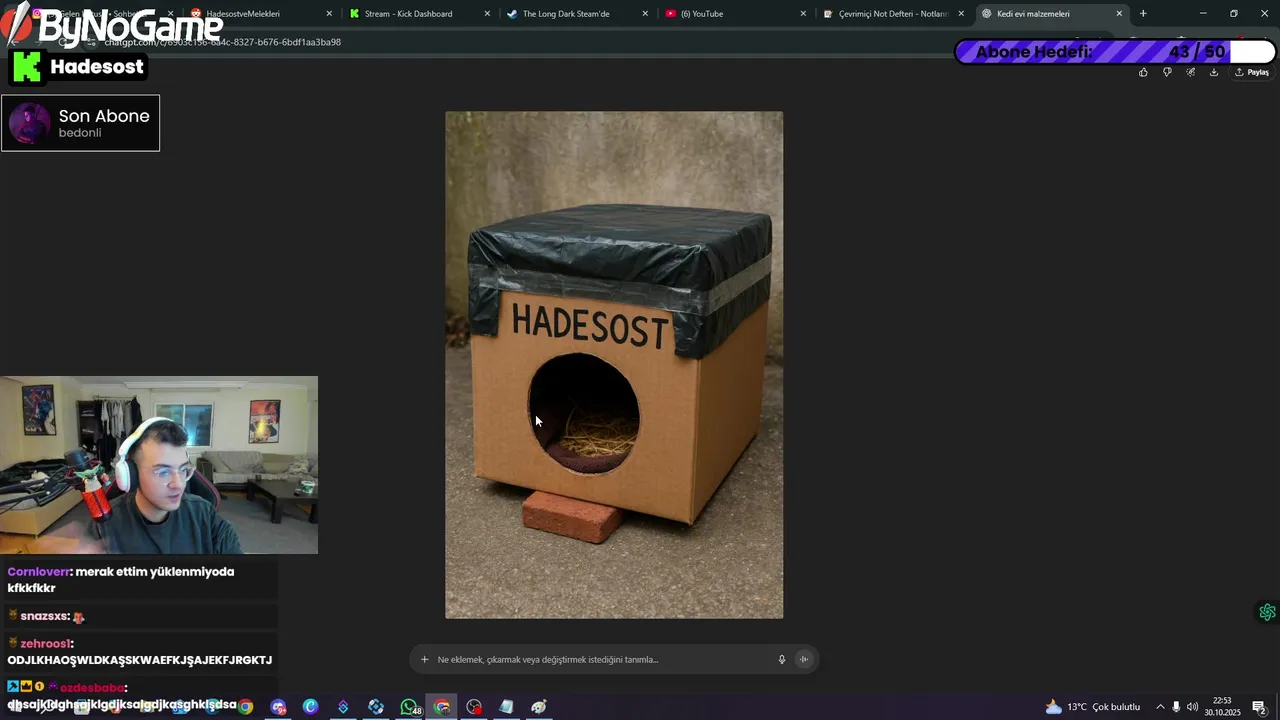Download the generated image
The height and width of the screenshot is (720, 1280).
coord(1214,72)
